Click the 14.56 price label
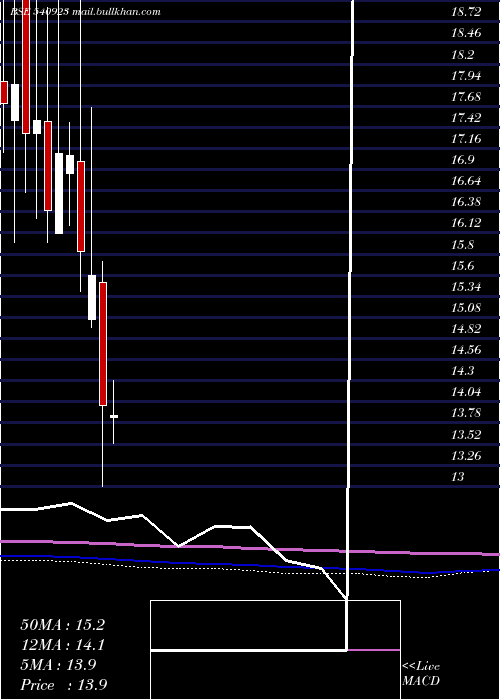Image resolution: width=500 pixels, height=700 pixels. click(466, 350)
